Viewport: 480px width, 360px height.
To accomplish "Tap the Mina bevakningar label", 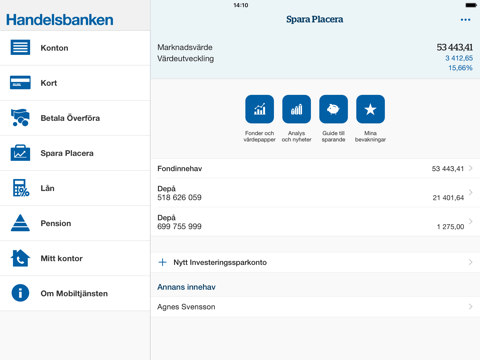I will (x=370, y=136).
